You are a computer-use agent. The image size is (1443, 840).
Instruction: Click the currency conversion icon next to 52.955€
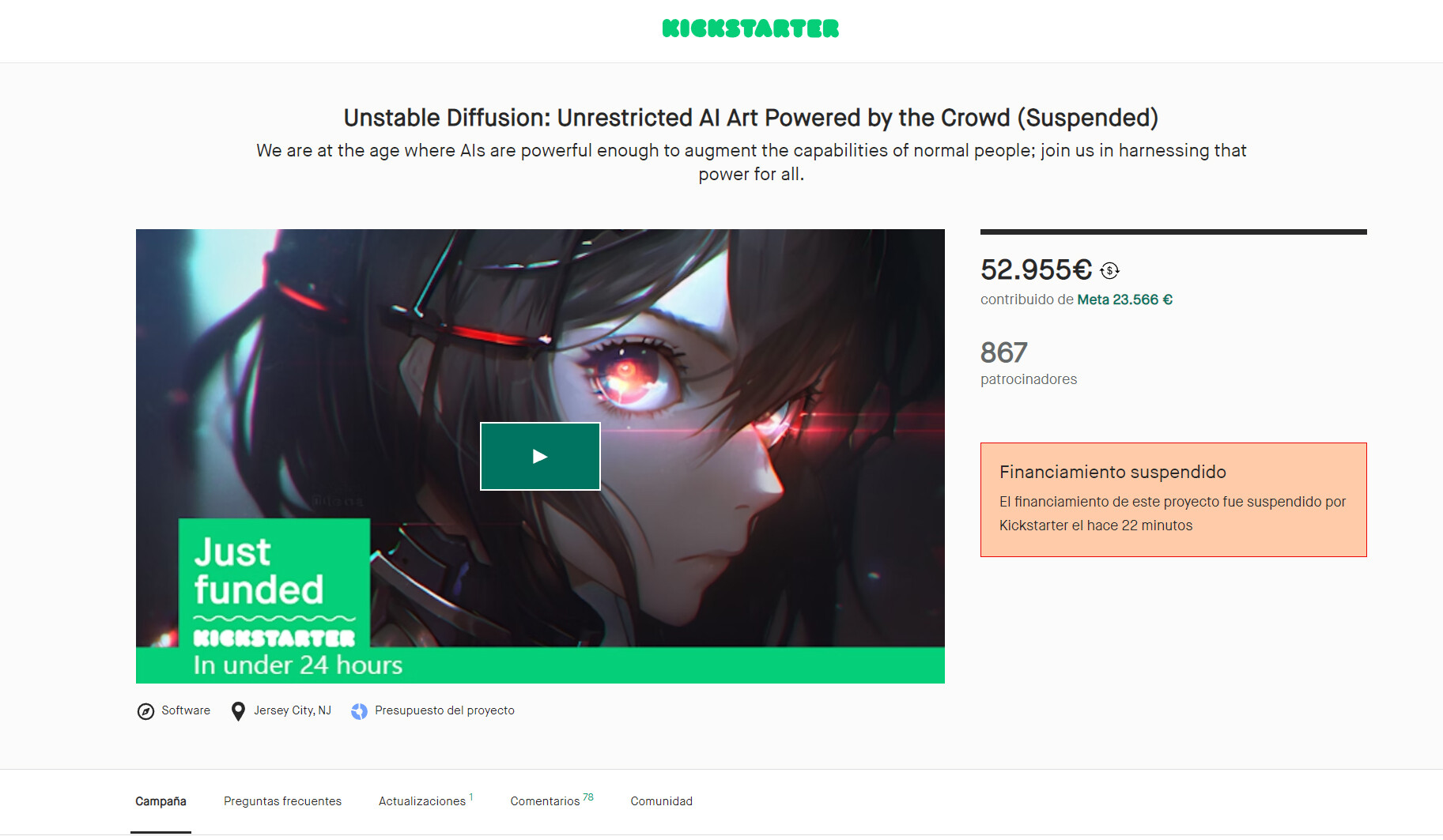coord(1109,271)
